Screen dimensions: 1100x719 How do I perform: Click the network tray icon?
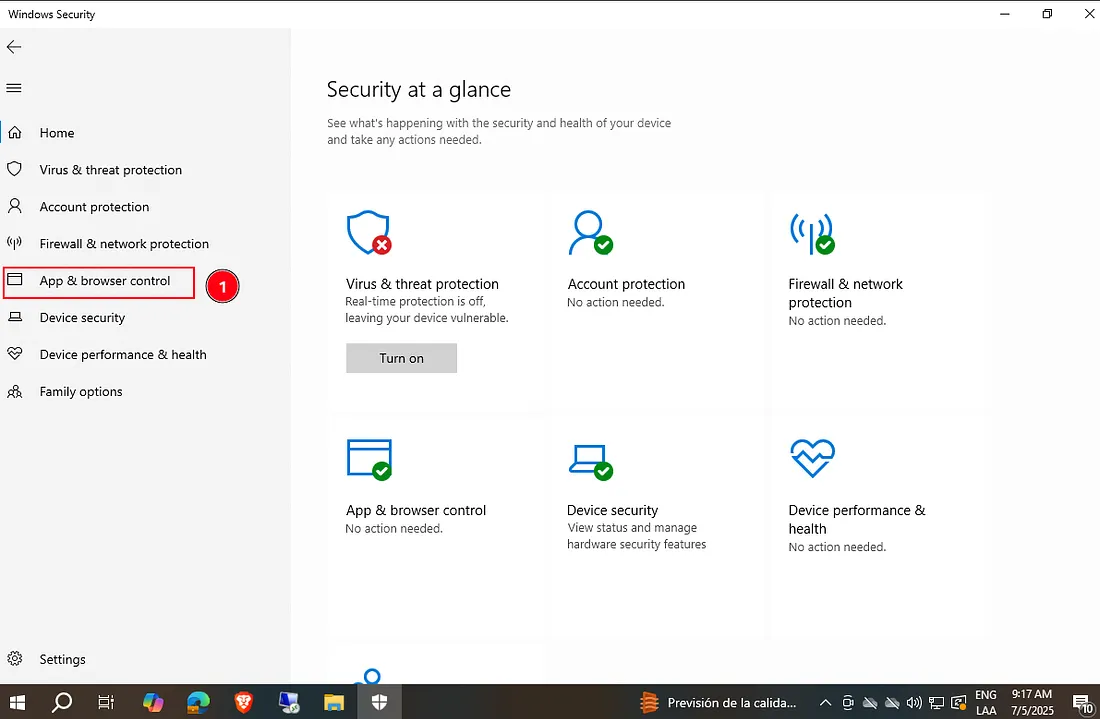coord(936,702)
